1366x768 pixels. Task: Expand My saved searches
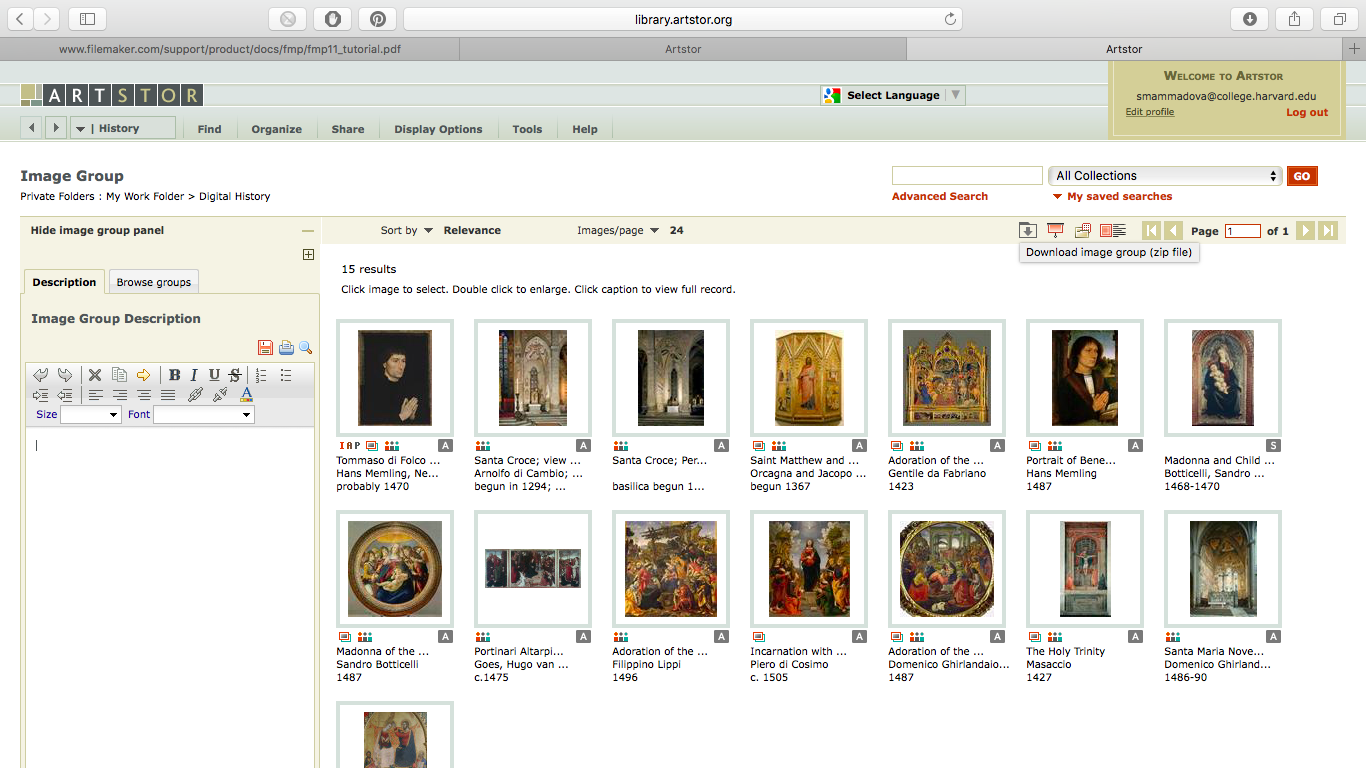(x=1112, y=196)
